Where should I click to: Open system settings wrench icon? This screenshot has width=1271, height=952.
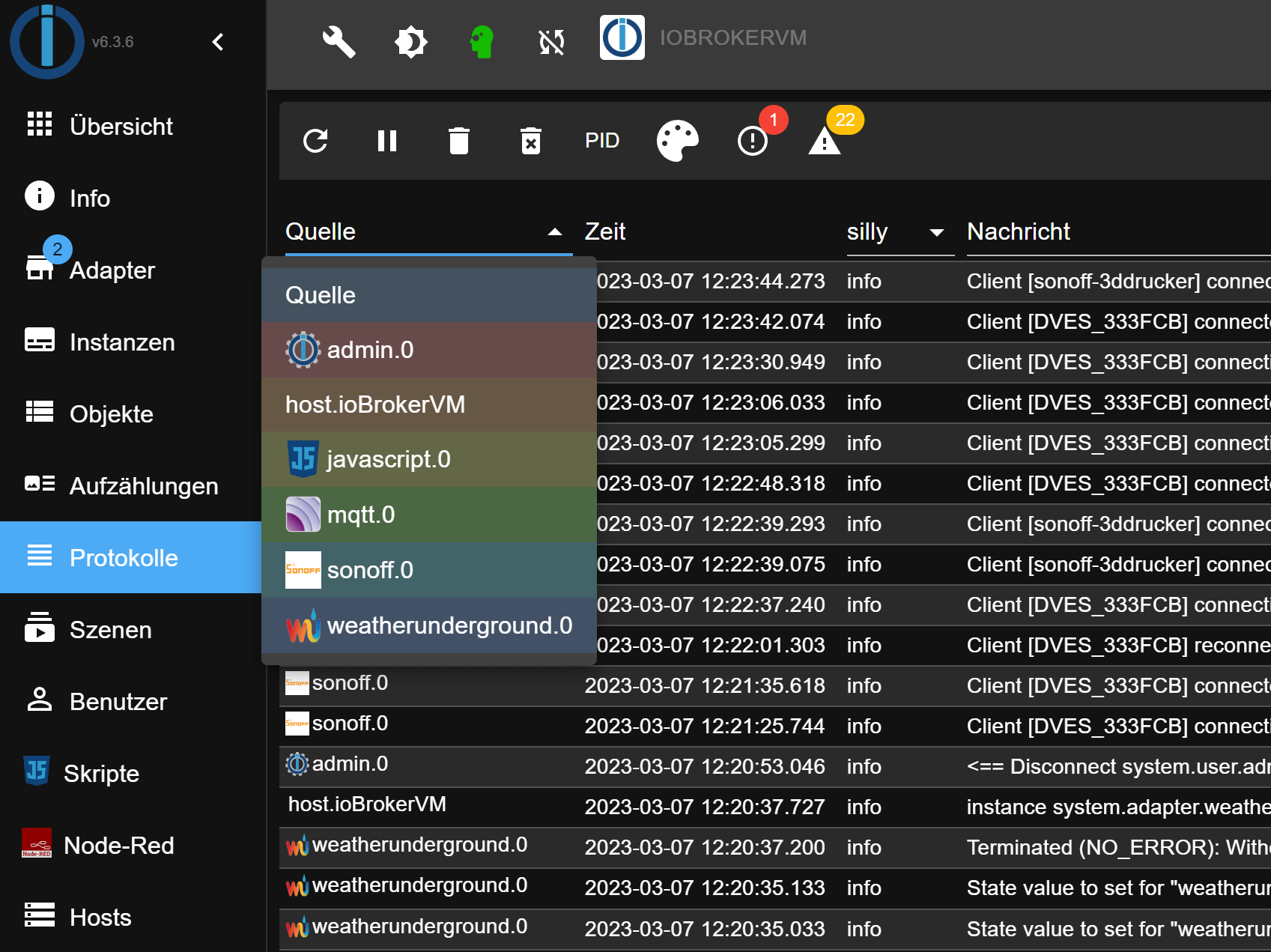tap(339, 41)
